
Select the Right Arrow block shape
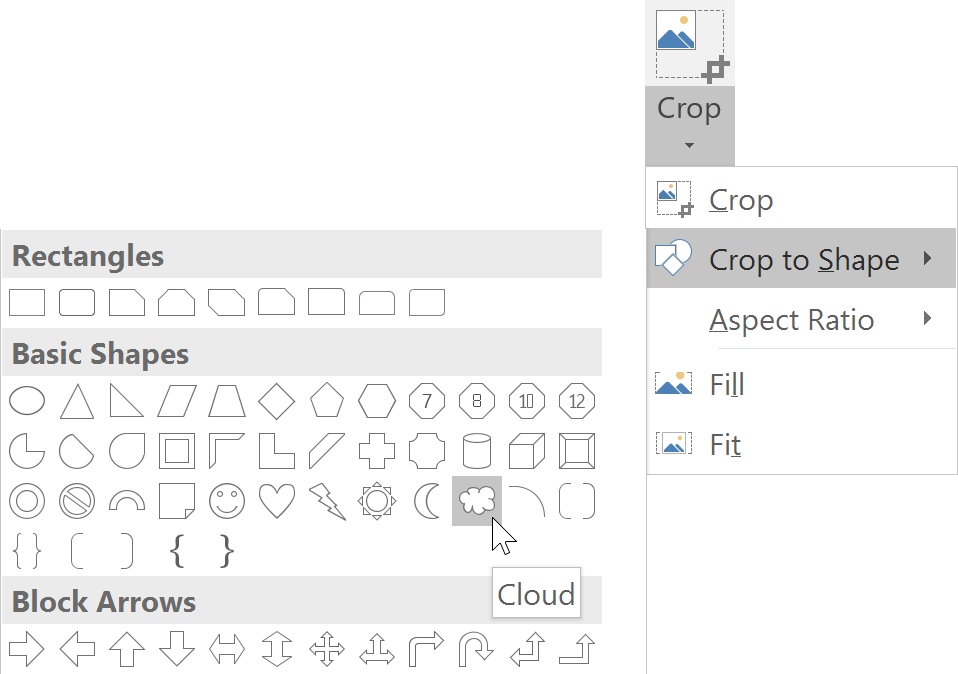(26, 648)
